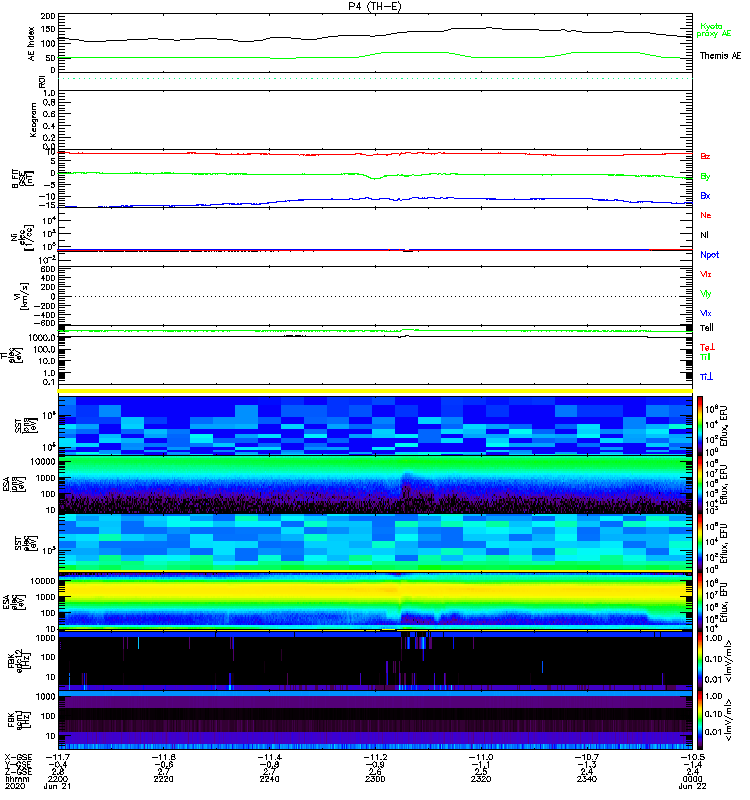Click the Jun 21 date label
The image size is (750, 800).
57,786
